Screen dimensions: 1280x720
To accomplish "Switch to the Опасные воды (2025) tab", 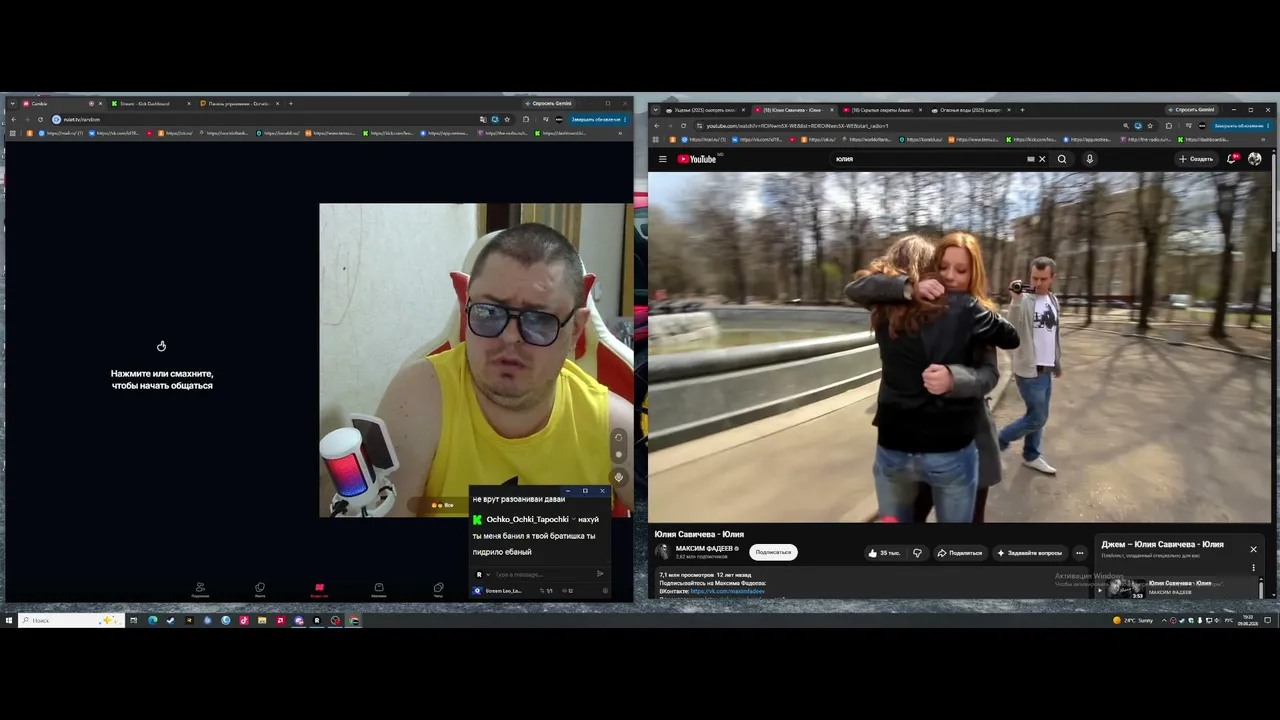I will (x=970, y=110).
